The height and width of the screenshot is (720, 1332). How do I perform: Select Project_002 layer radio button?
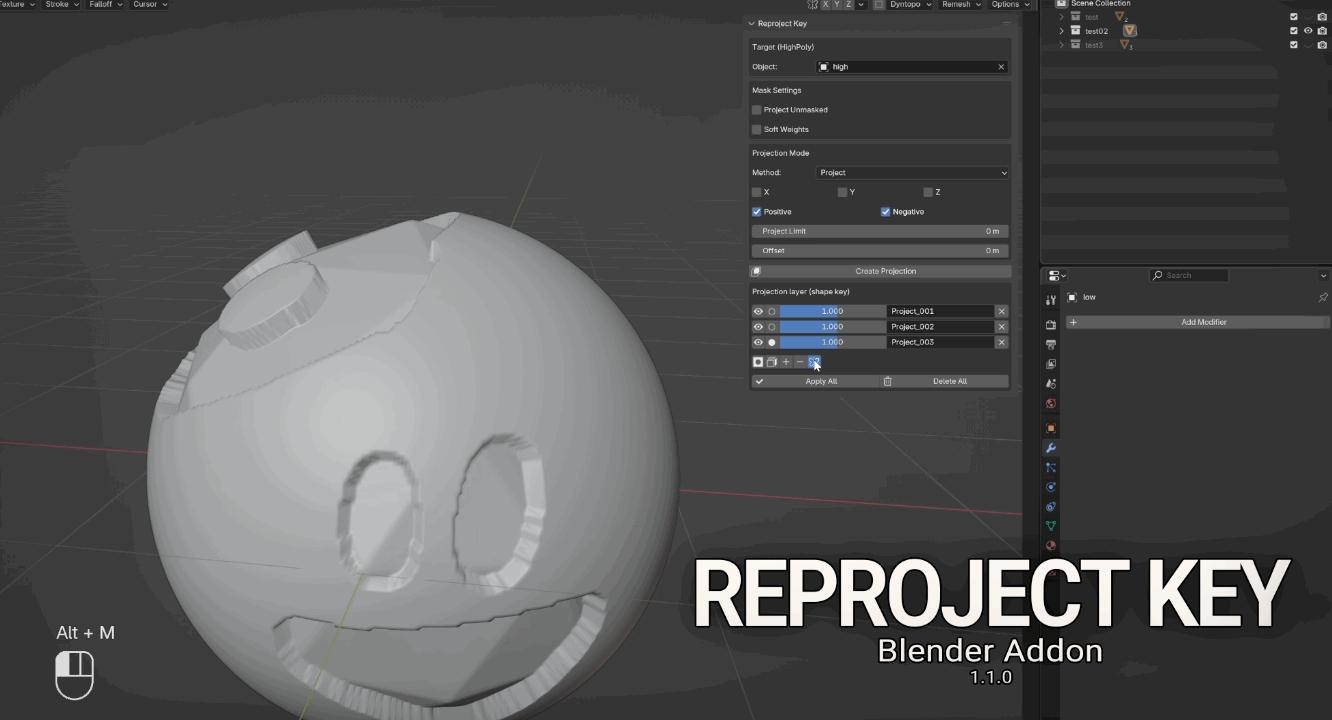tap(772, 327)
